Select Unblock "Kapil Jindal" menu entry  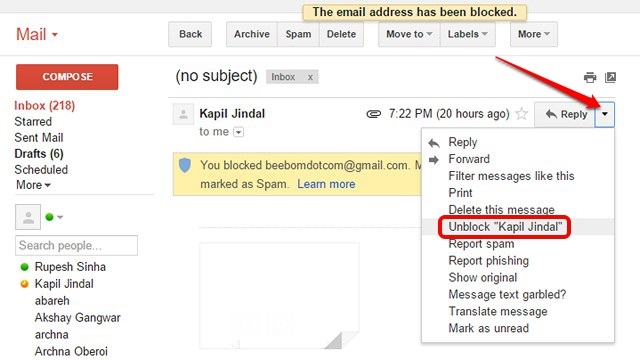tap(505, 227)
